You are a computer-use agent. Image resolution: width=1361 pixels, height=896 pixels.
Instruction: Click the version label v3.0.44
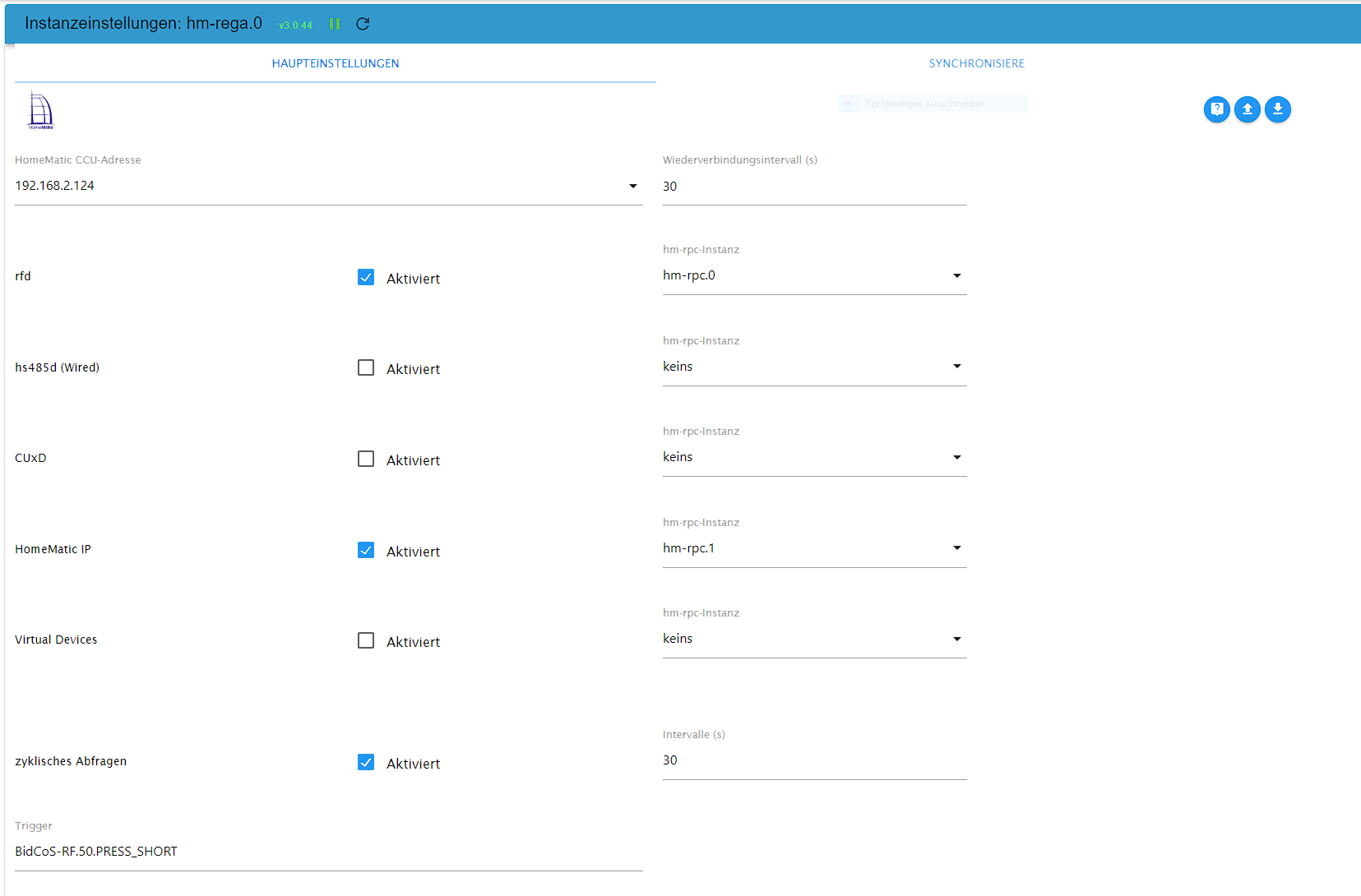click(295, 25)
